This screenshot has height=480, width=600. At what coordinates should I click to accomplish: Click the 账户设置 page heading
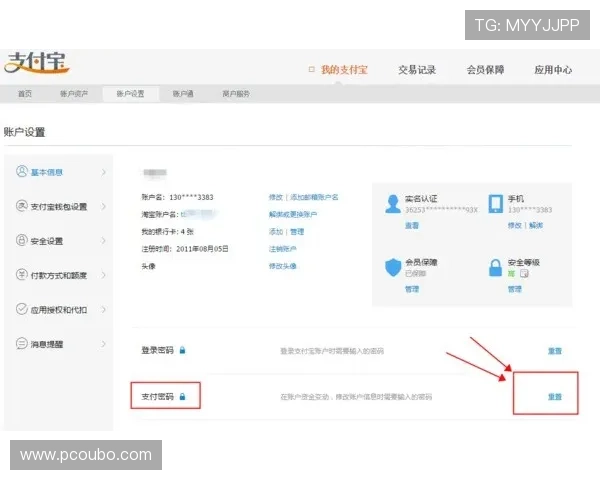[24, 132]
